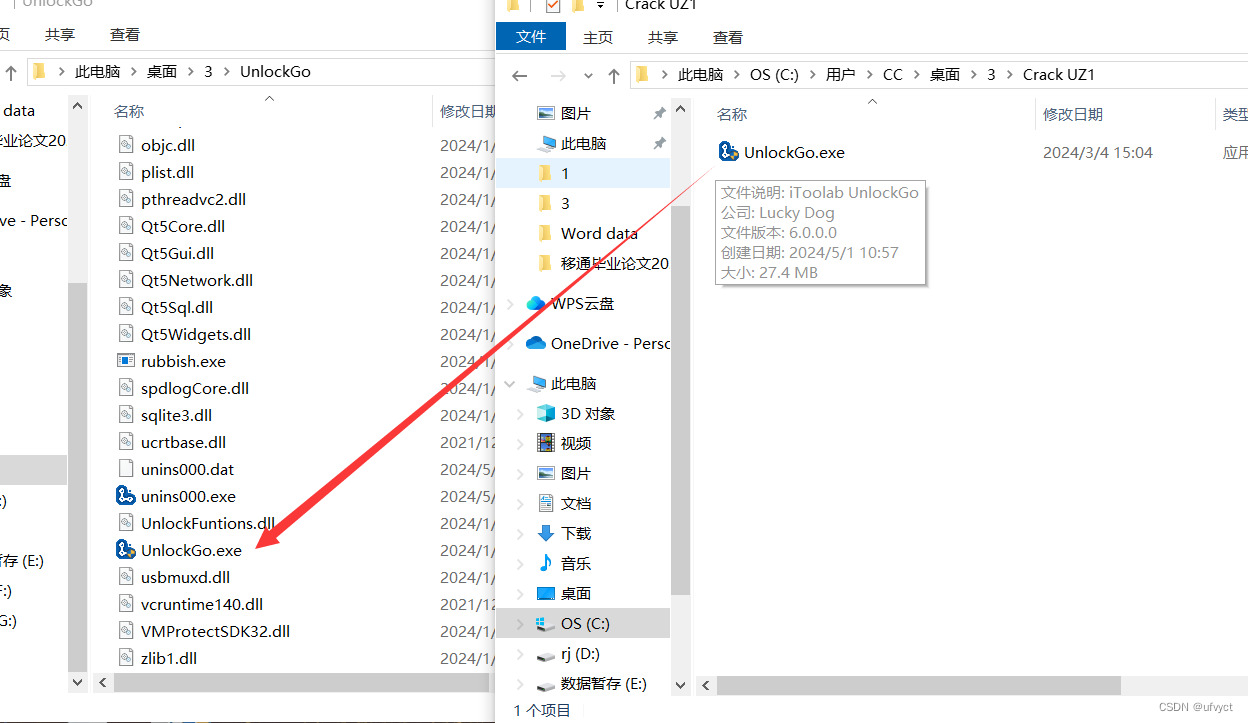Select objc.dll file
Image resolution: width=1248 pixels, height=723 pixels.
coord(168,145)
